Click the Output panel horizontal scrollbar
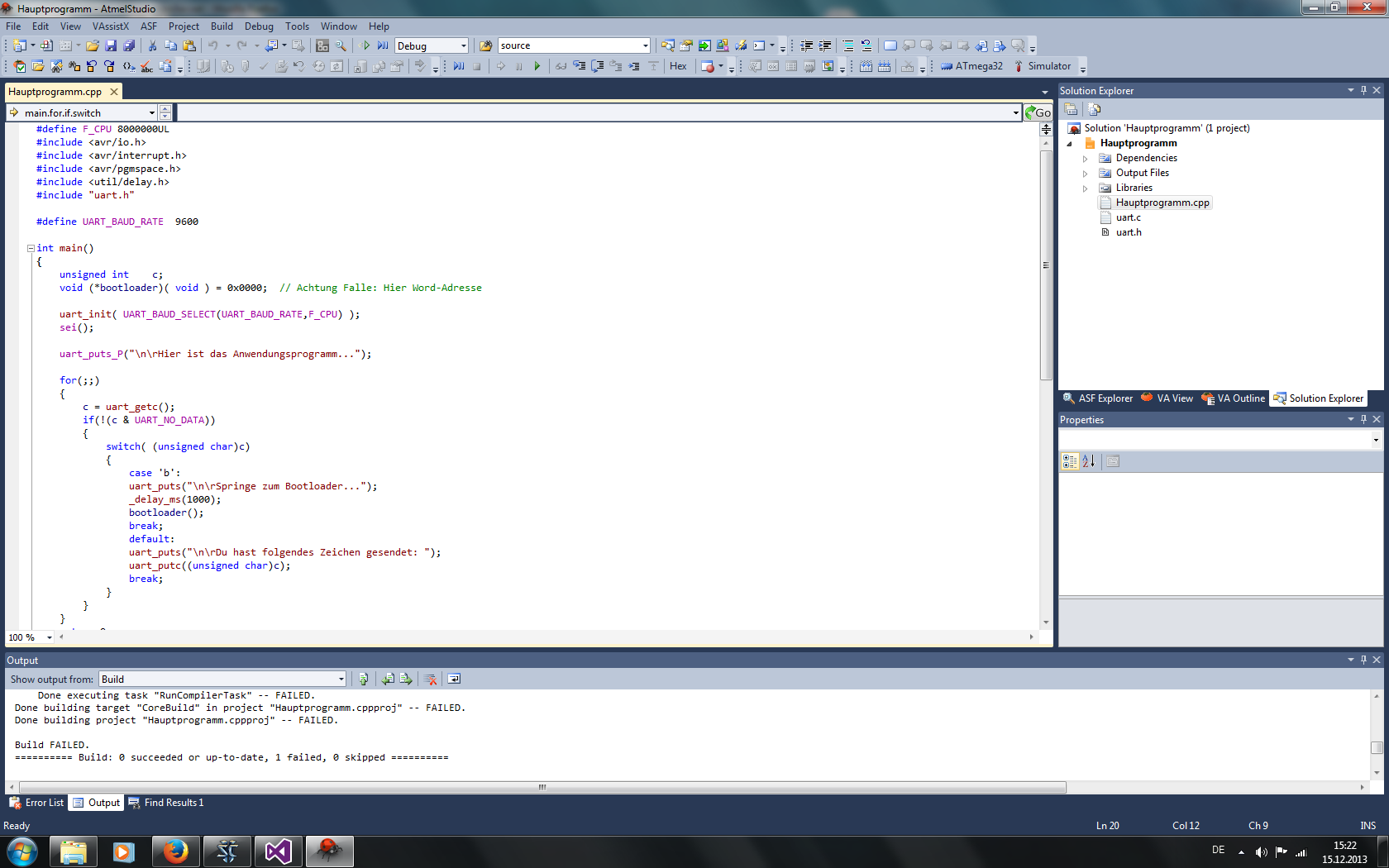 pyautogui.click(x=542, y=787)
